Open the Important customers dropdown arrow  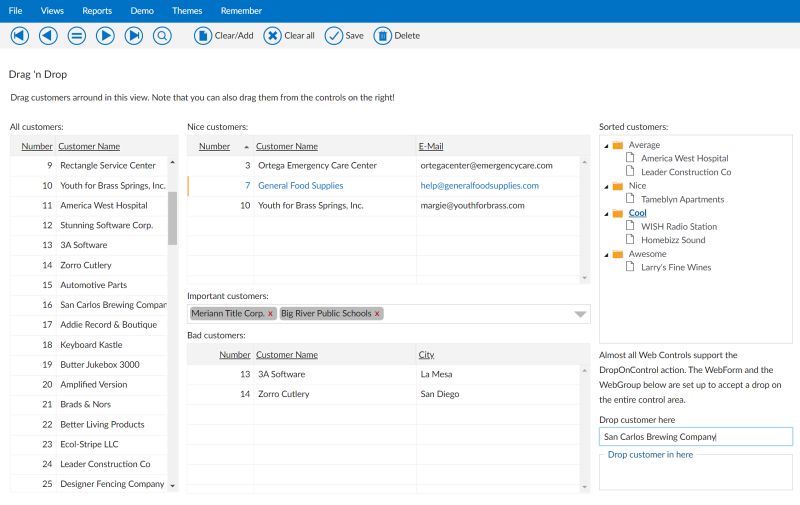tap(580, 314)
